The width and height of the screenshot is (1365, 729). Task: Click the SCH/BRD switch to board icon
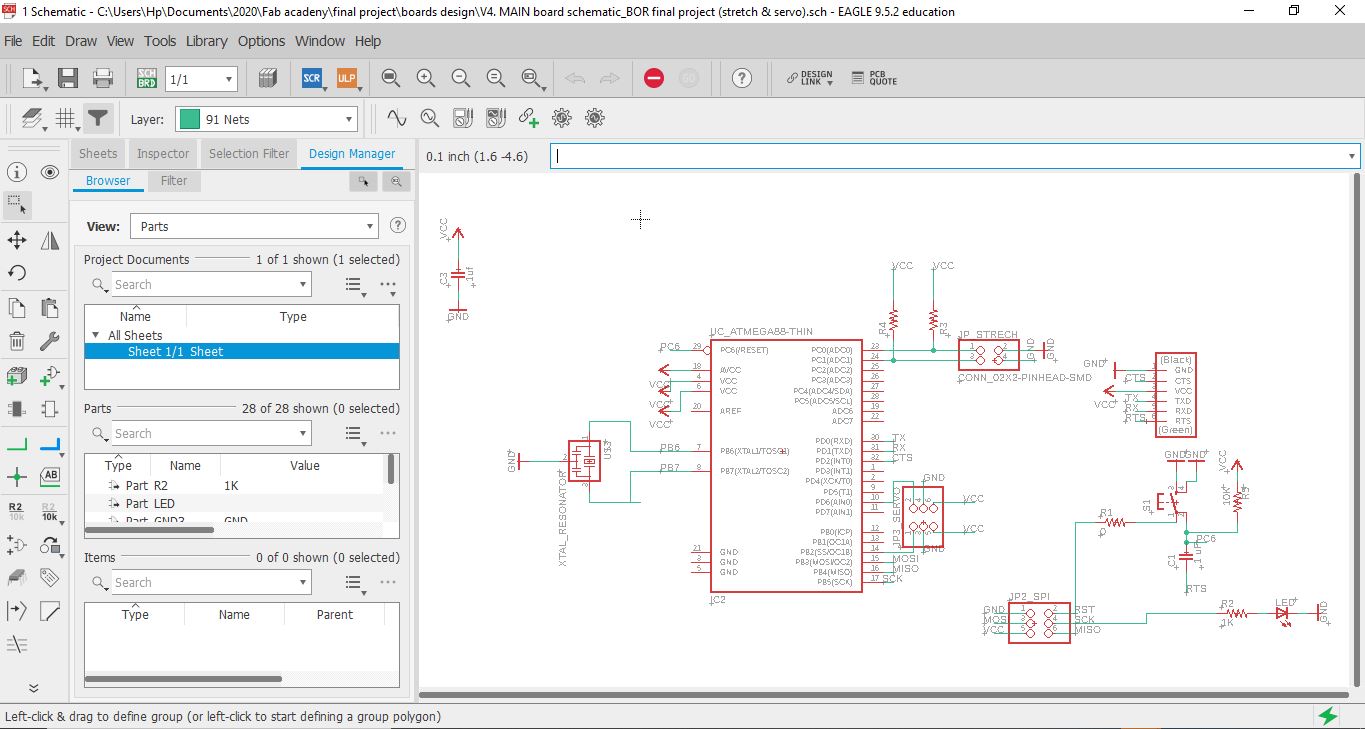[x=146, y=78]
